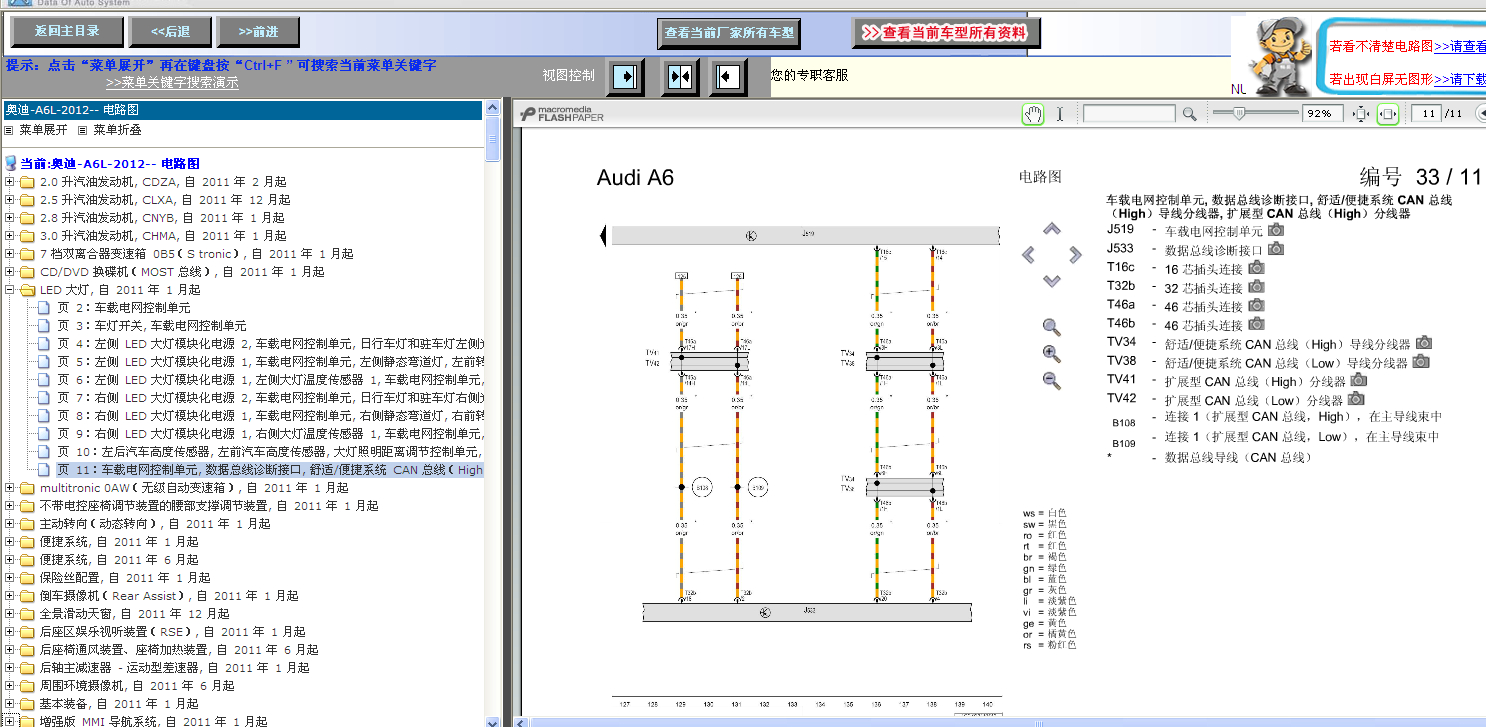Pan the diagram up with the up arrow
The width and height of the screenshot is (1486, 727).
coord(1051,229)
